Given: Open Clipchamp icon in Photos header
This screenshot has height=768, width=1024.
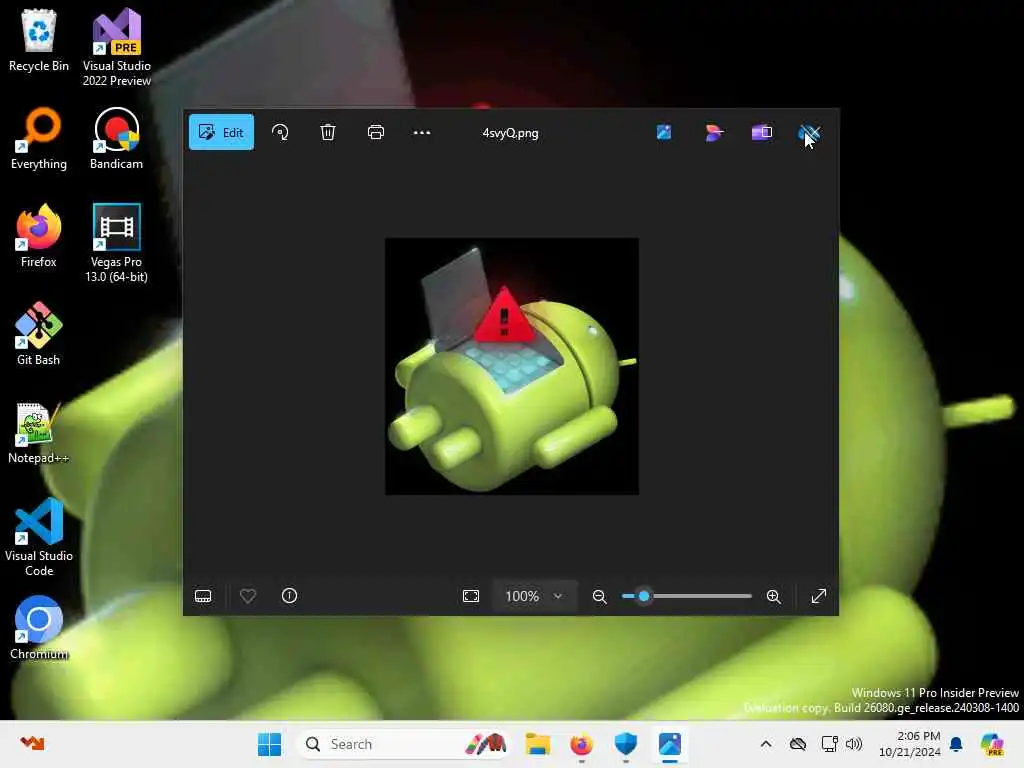Looking at the screenshot, I should coord(761,133).
